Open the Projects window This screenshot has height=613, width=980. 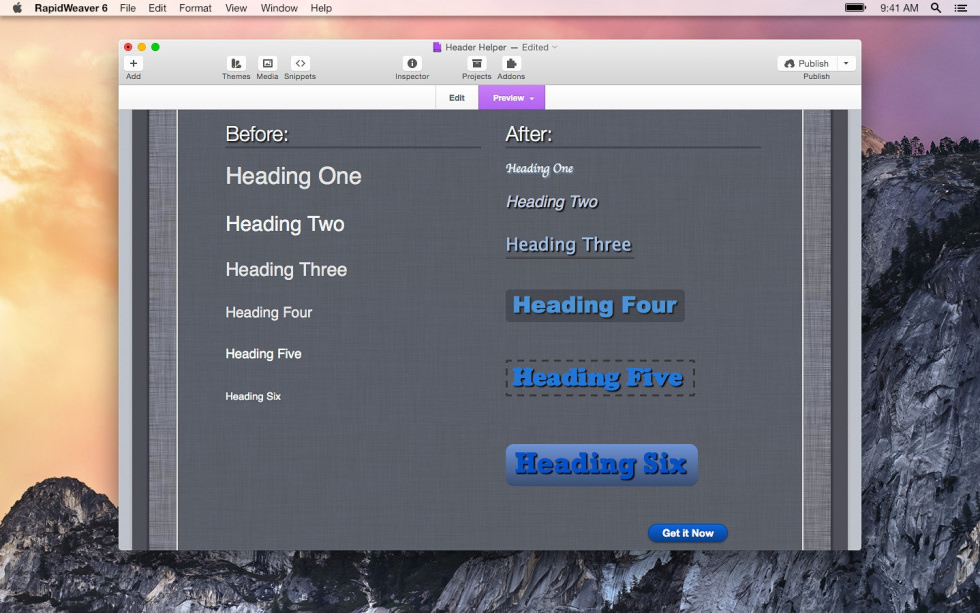coord(477,63)
